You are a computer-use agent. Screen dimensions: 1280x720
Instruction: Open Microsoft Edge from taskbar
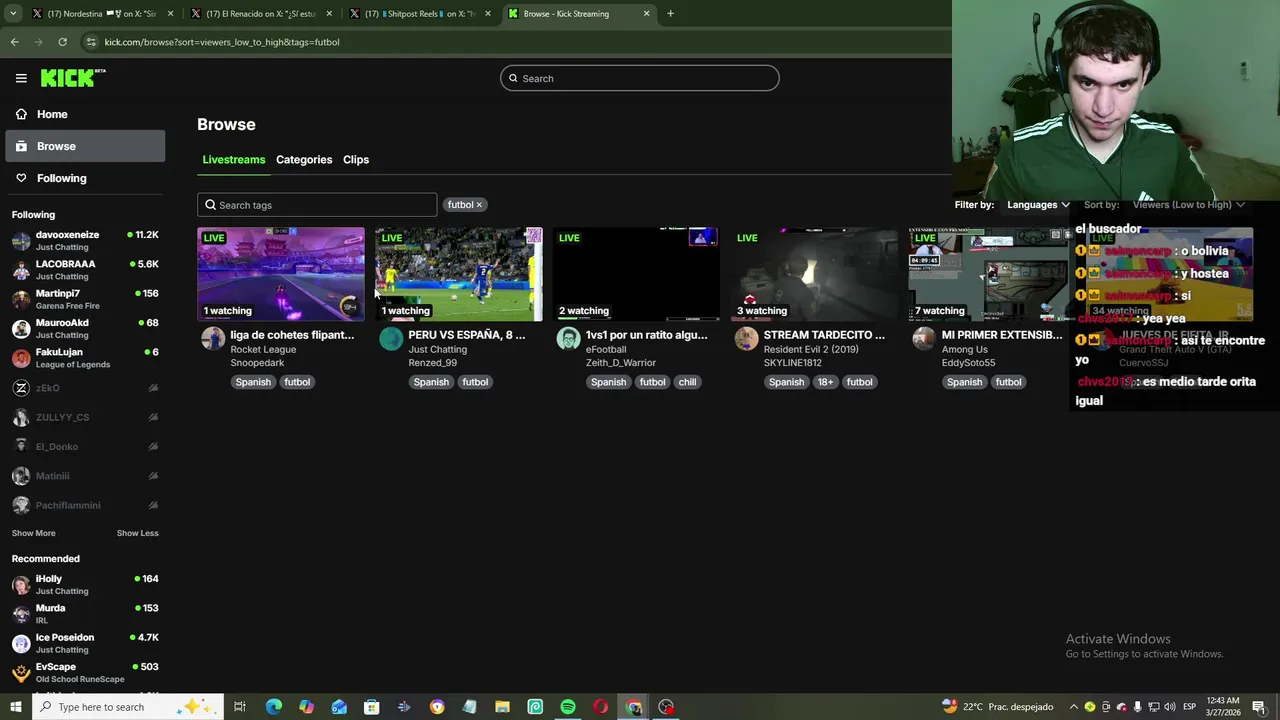pyautogui.click(x=273, y=707)
